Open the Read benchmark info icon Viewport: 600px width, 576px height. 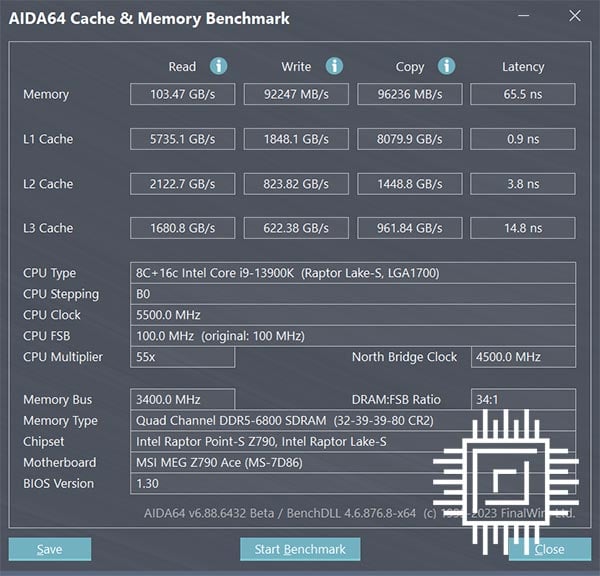click(218, 66)
